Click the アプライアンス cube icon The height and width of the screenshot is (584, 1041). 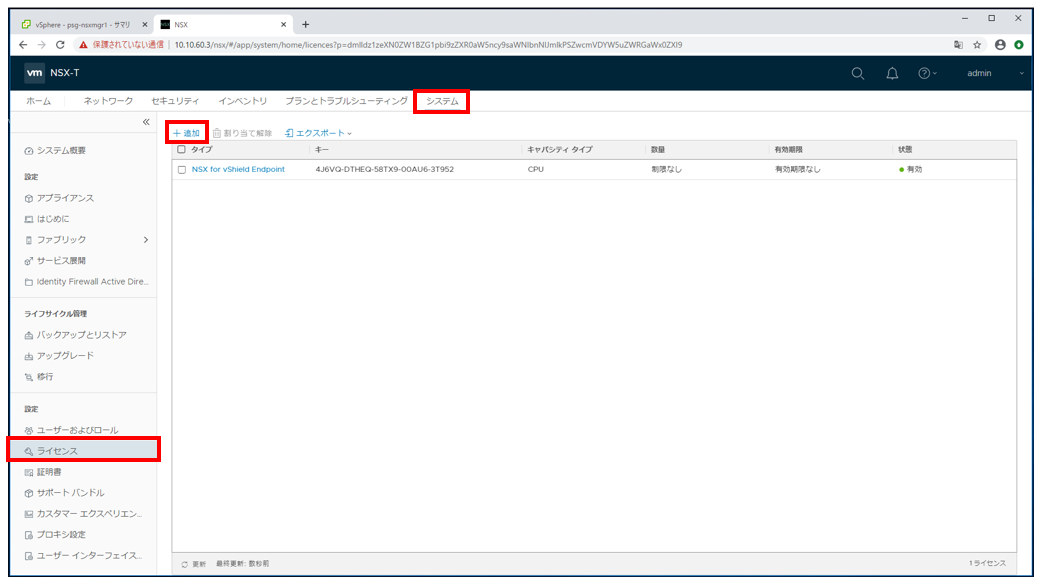(29, 198)
